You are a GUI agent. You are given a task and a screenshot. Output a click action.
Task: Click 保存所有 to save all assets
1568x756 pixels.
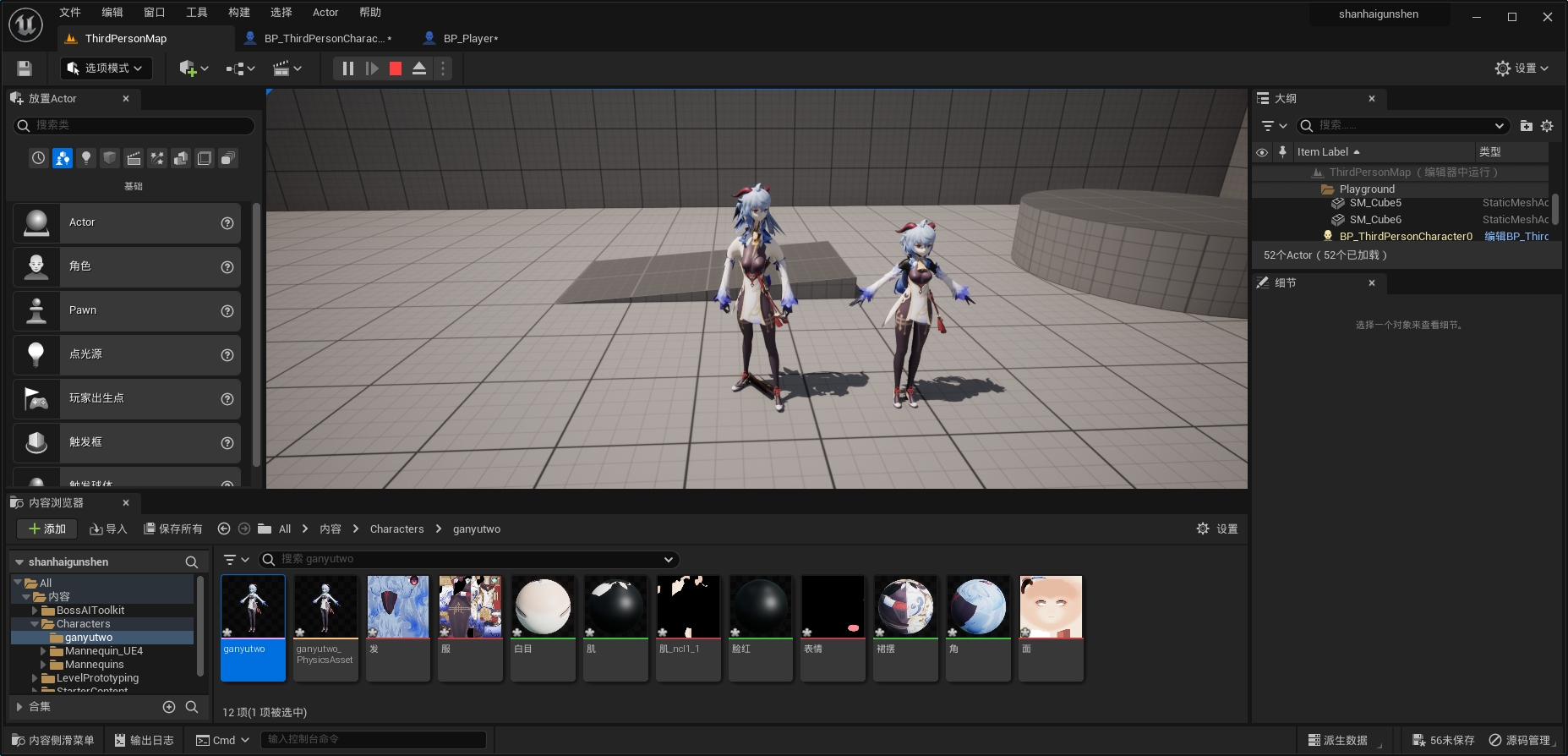(x=173, y=529)
